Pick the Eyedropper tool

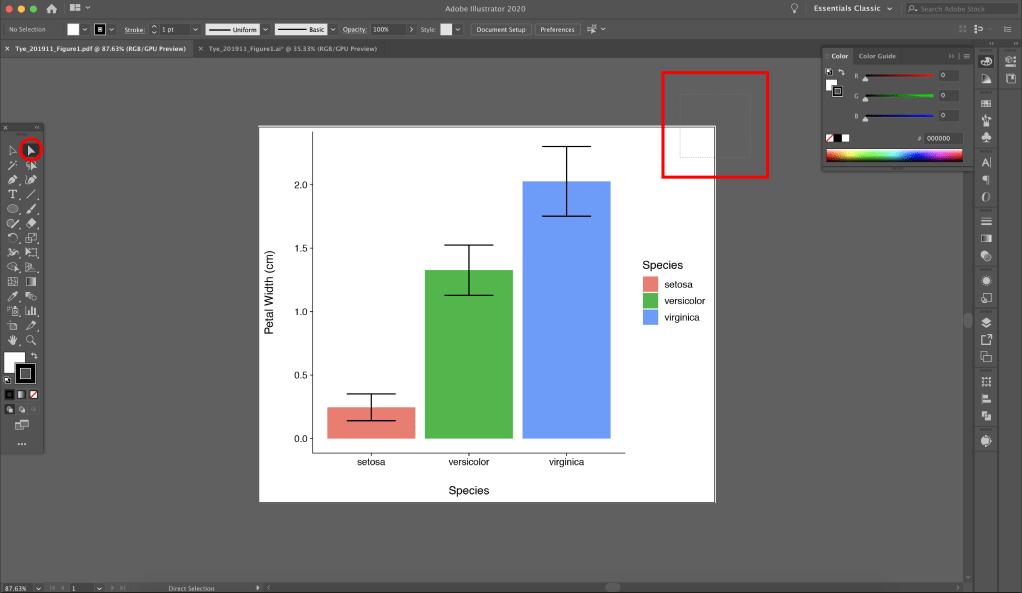tap(13, 296)
